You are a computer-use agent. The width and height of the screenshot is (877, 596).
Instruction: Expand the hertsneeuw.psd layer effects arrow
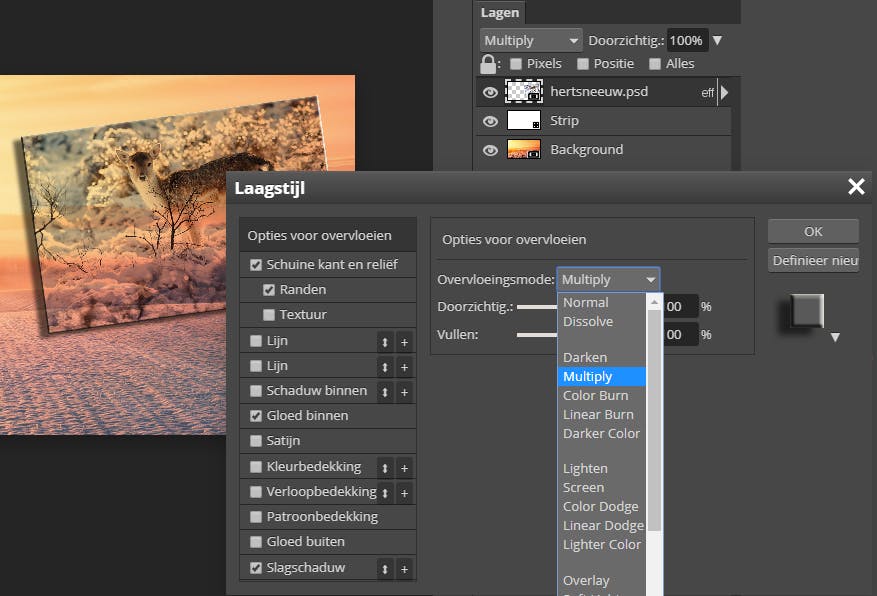click(725, 92)
